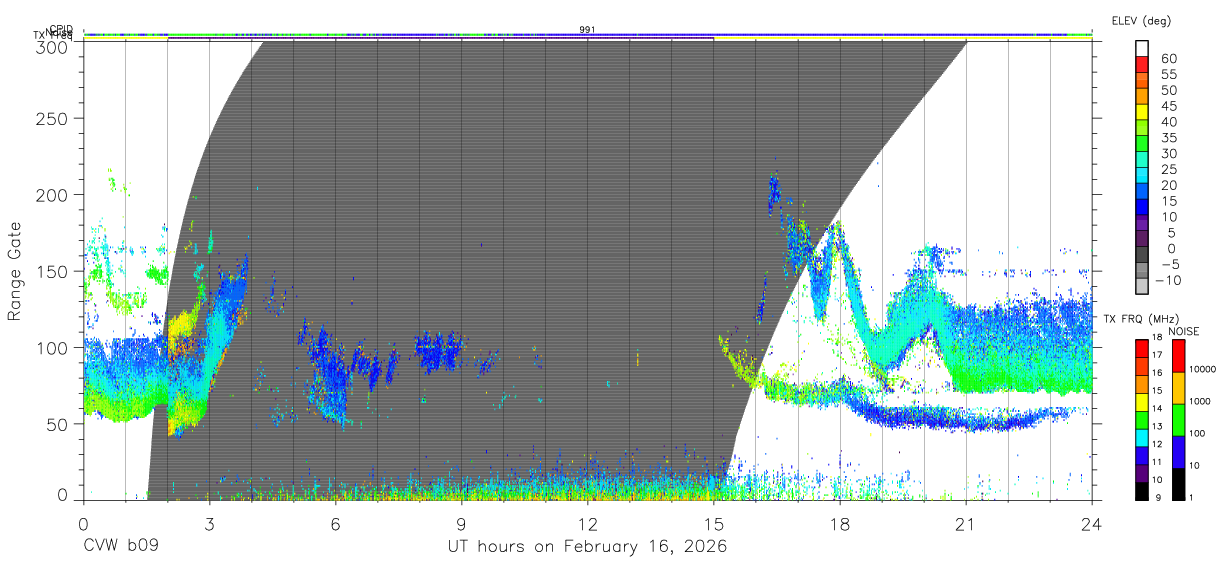The image size is (1228, 567).
Task: Click the '250' tick on Range Gate axis
Action: point(52,118)
